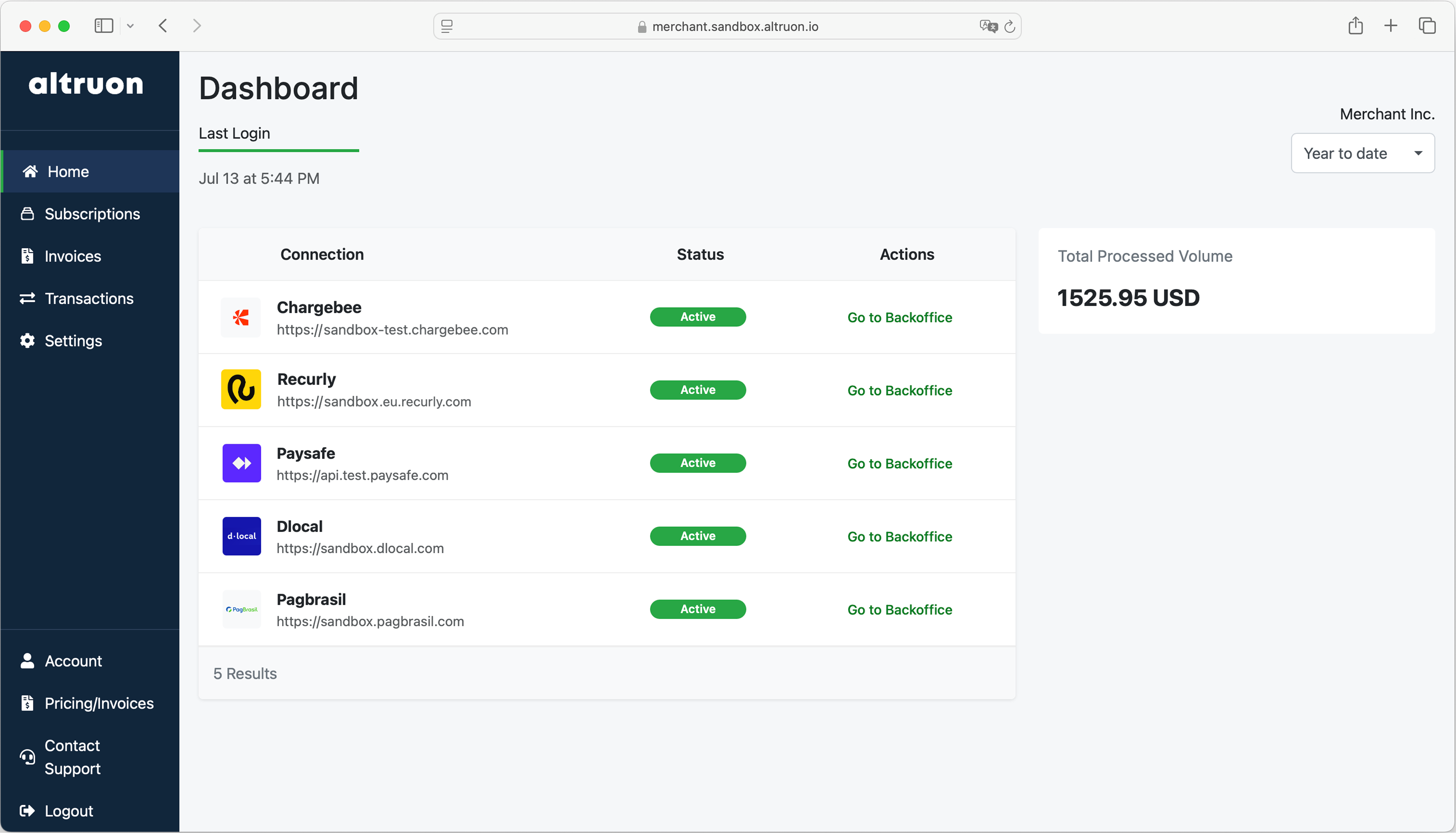Image resolution: width=1456 pixels, height=833 pixels.
Task: Click https://sandbox.dlocal.com URL text
Action: click(x=360, y=549)
